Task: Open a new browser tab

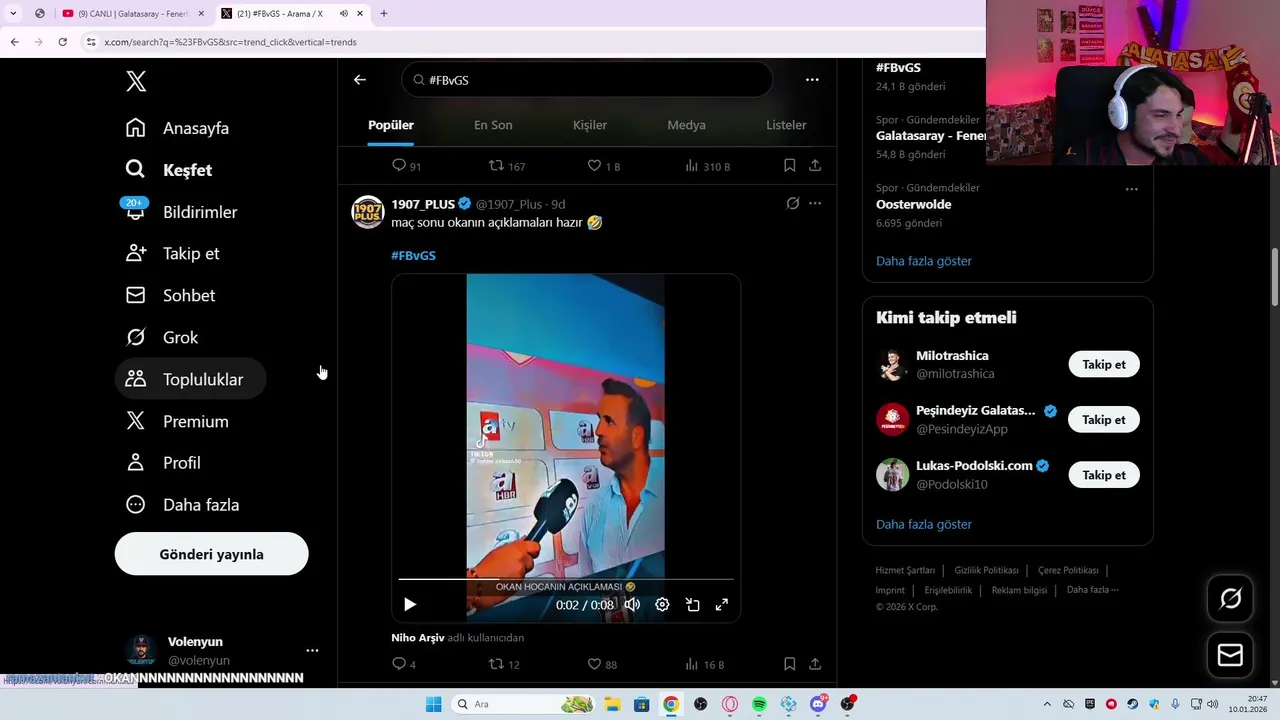Action: 383,13
